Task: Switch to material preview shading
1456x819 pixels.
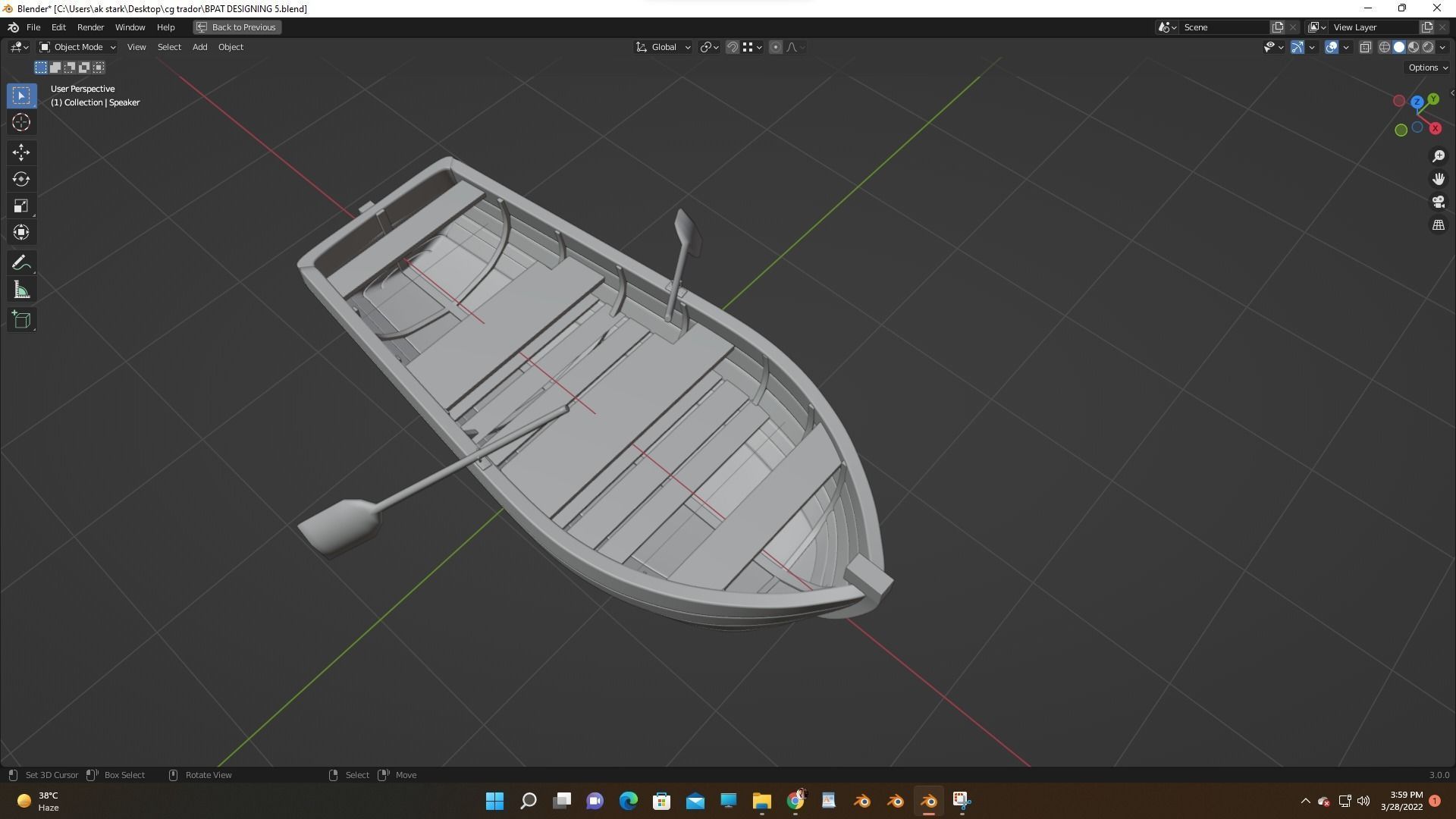Action: click(1414, 47)
